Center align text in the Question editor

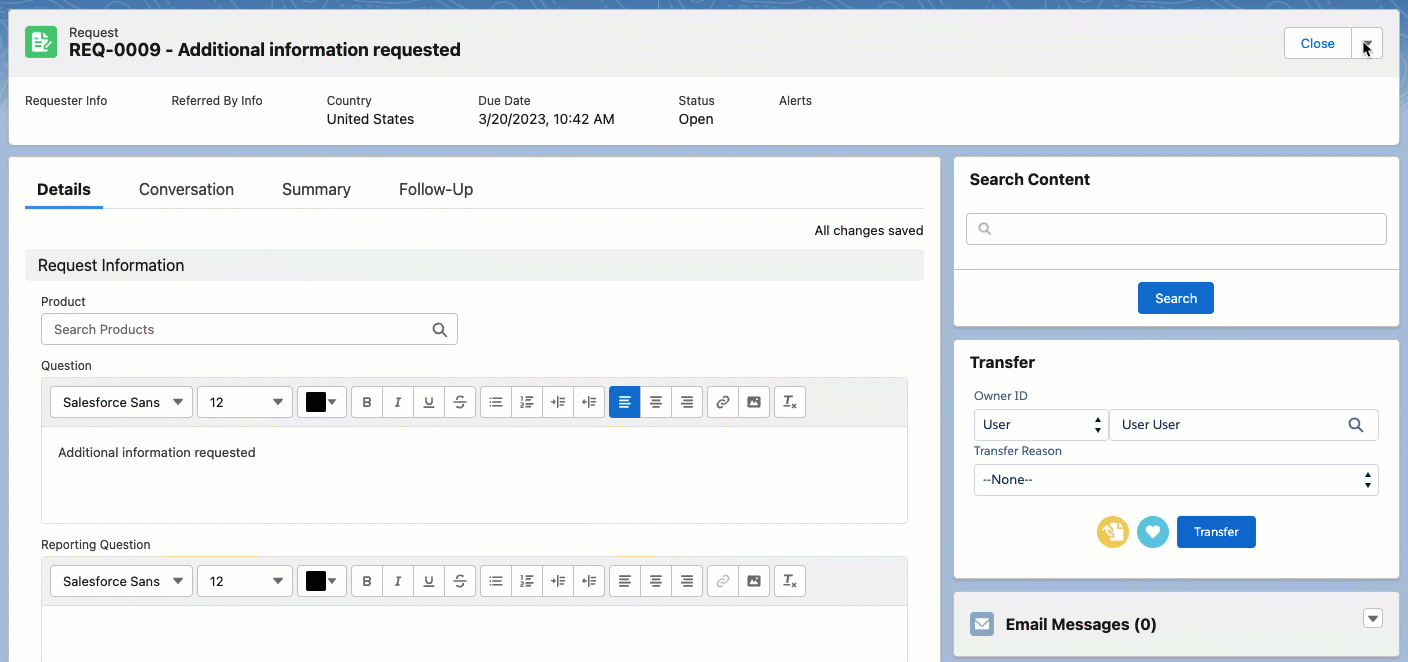(656, 402)
